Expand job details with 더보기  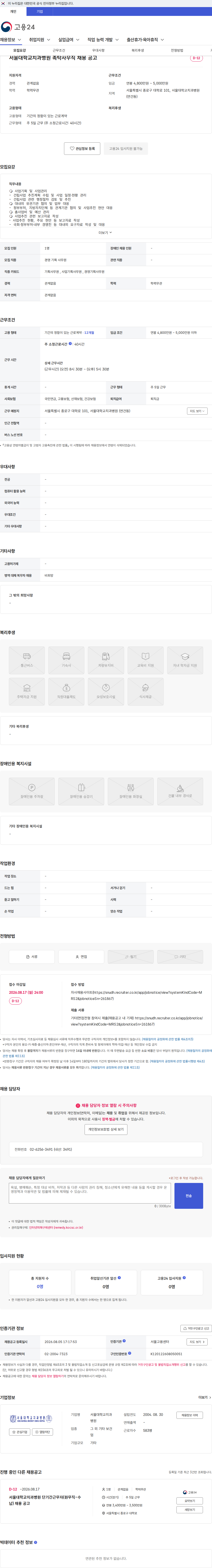coord(105,232)
